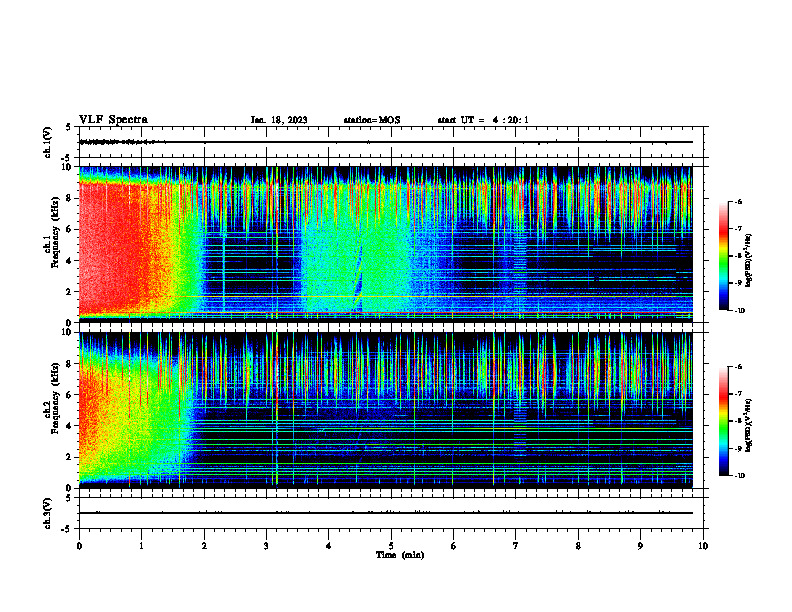Click the ch.3 voltage waveform trace panel
Image resolution: width=792 pixels, height=612 pixels.
[x=391, y=513]
